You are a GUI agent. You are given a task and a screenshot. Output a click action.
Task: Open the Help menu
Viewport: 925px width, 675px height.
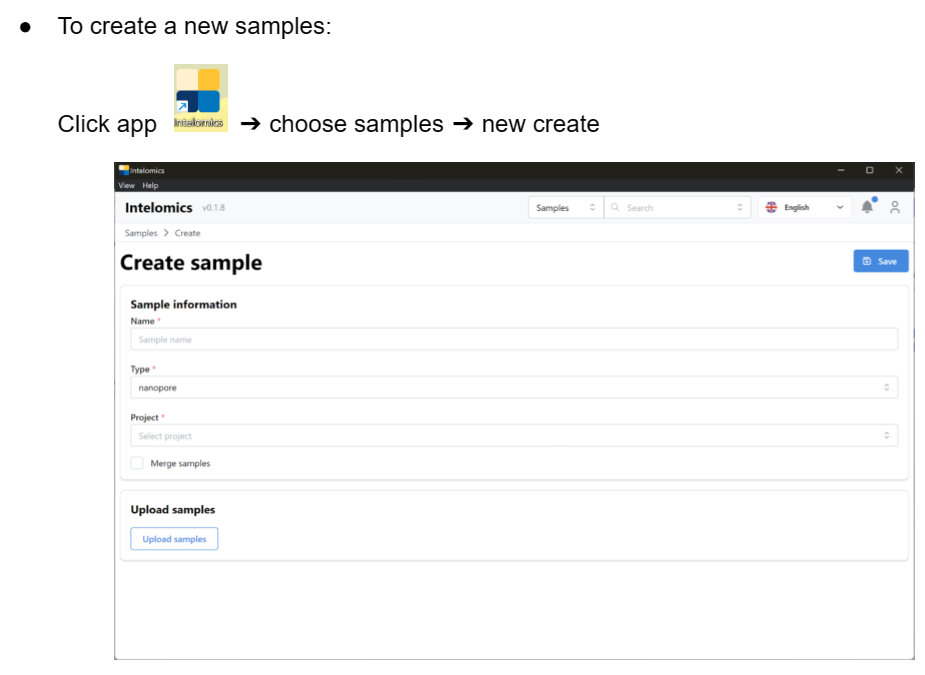[150, 185]
